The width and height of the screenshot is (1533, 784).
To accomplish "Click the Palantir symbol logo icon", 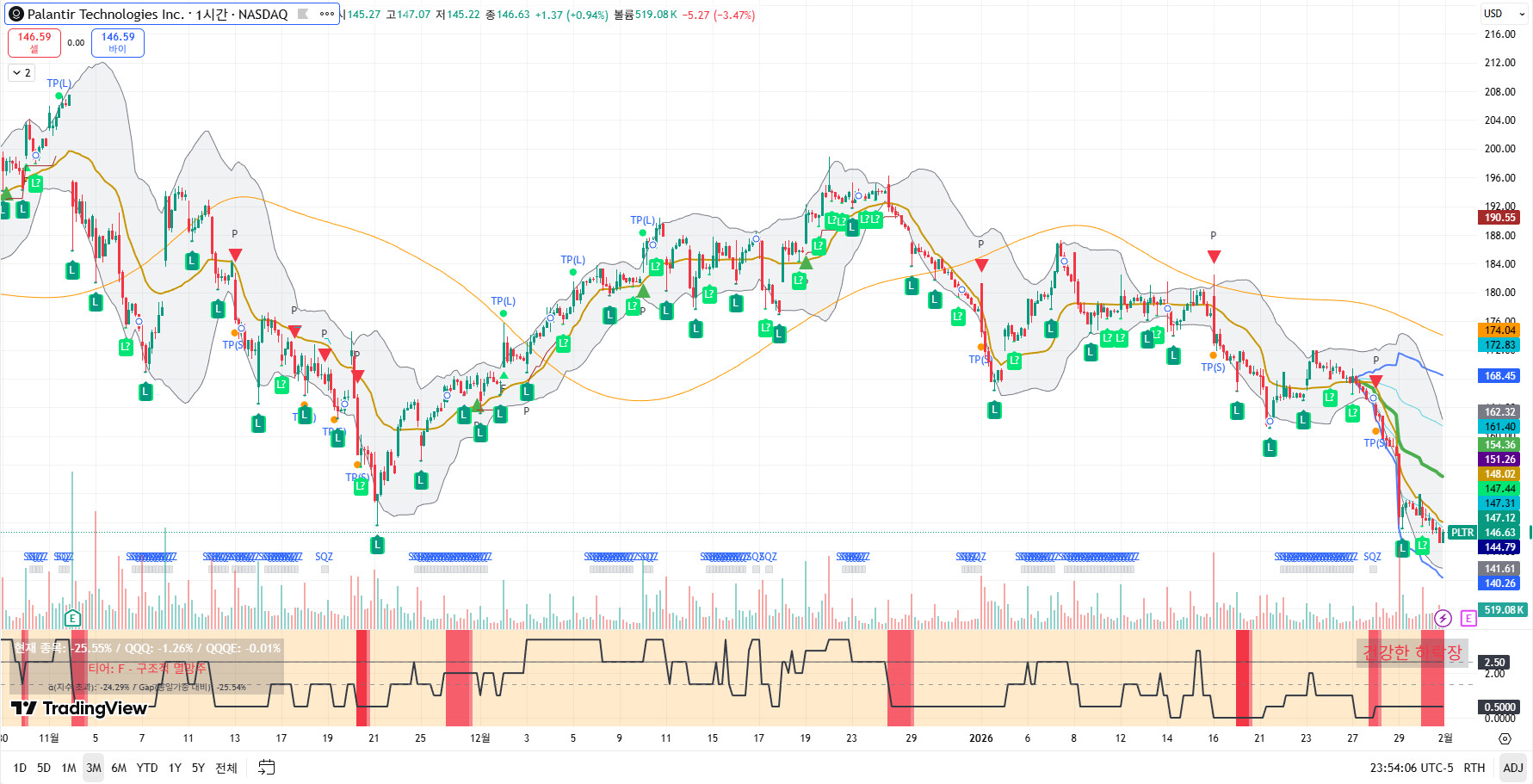I will (15, 14).
